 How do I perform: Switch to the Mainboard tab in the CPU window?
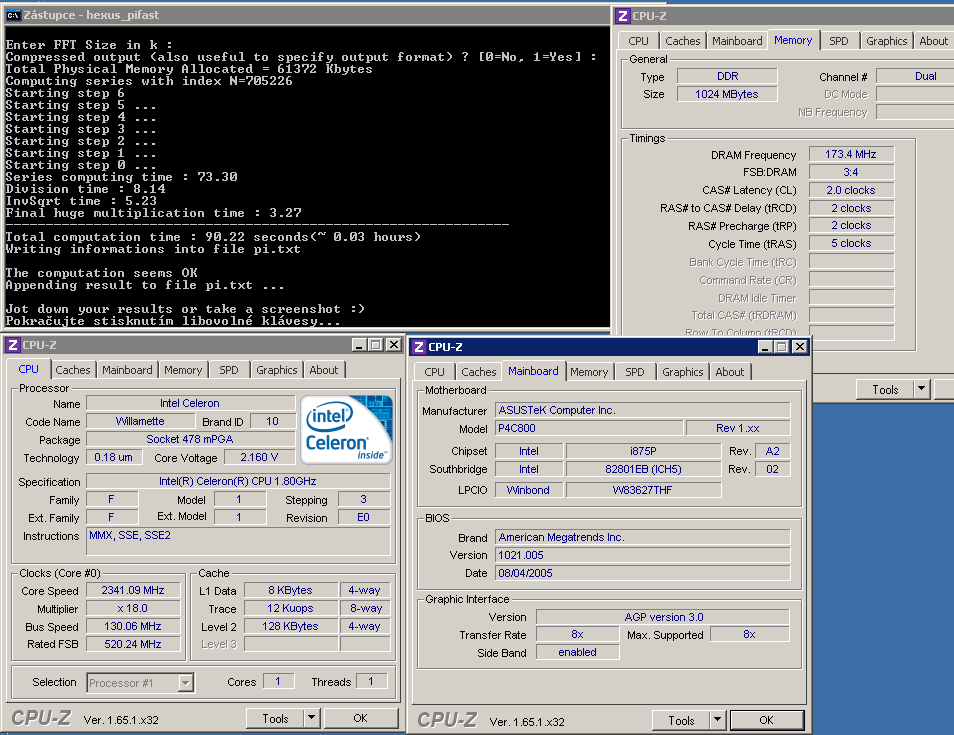click(127, 370)
